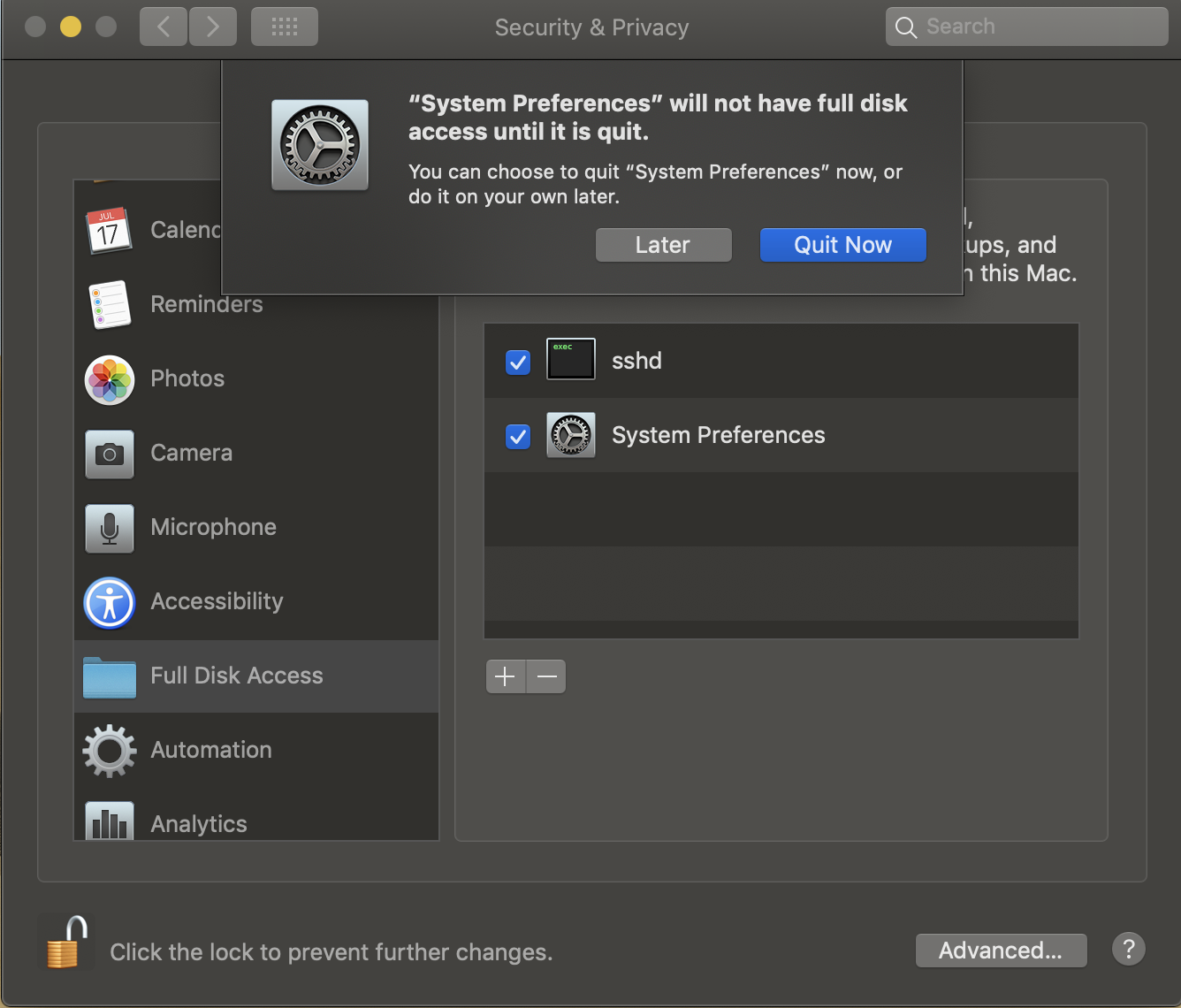Click the magnifying glass search icon

905,27
